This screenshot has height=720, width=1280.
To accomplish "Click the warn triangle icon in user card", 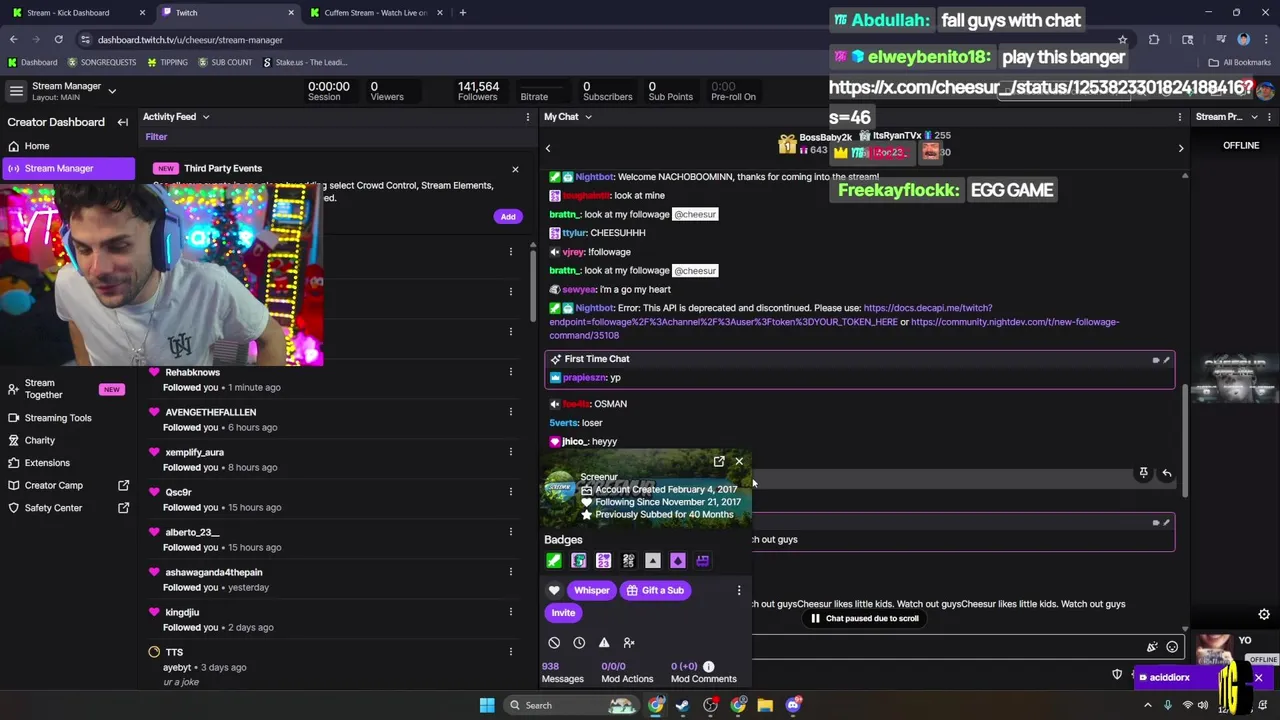I will [x=604, y=643].
